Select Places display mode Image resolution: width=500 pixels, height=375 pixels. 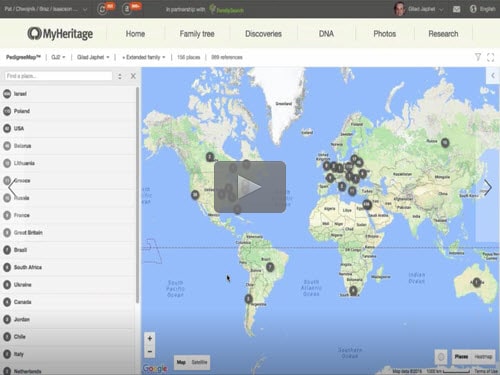[461, 357]
